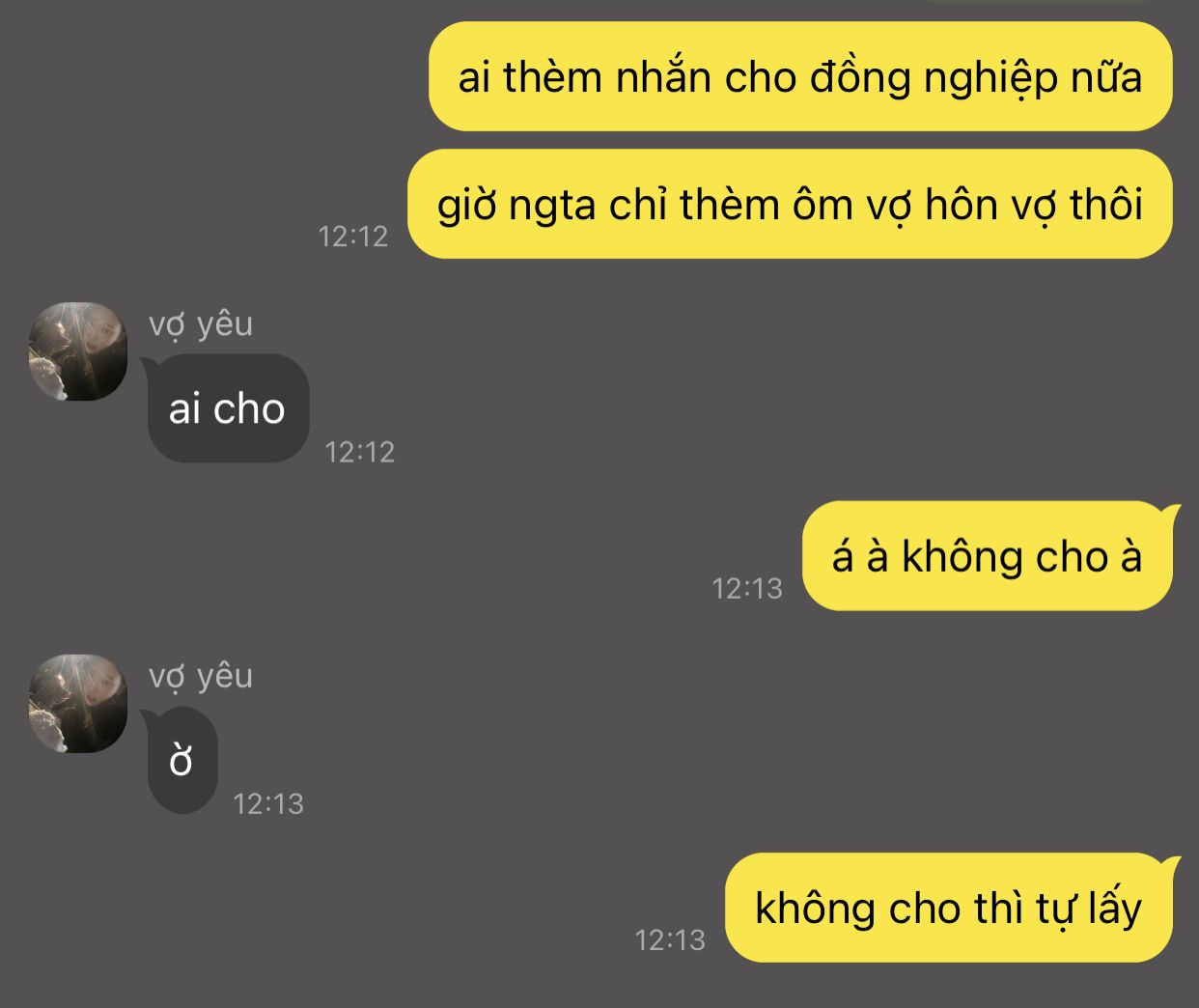Tap vợ yêu's avatar beside the "ờ" message
Image resolution: width=1199 pixels, height=1008 pixels.
(78, 704)
